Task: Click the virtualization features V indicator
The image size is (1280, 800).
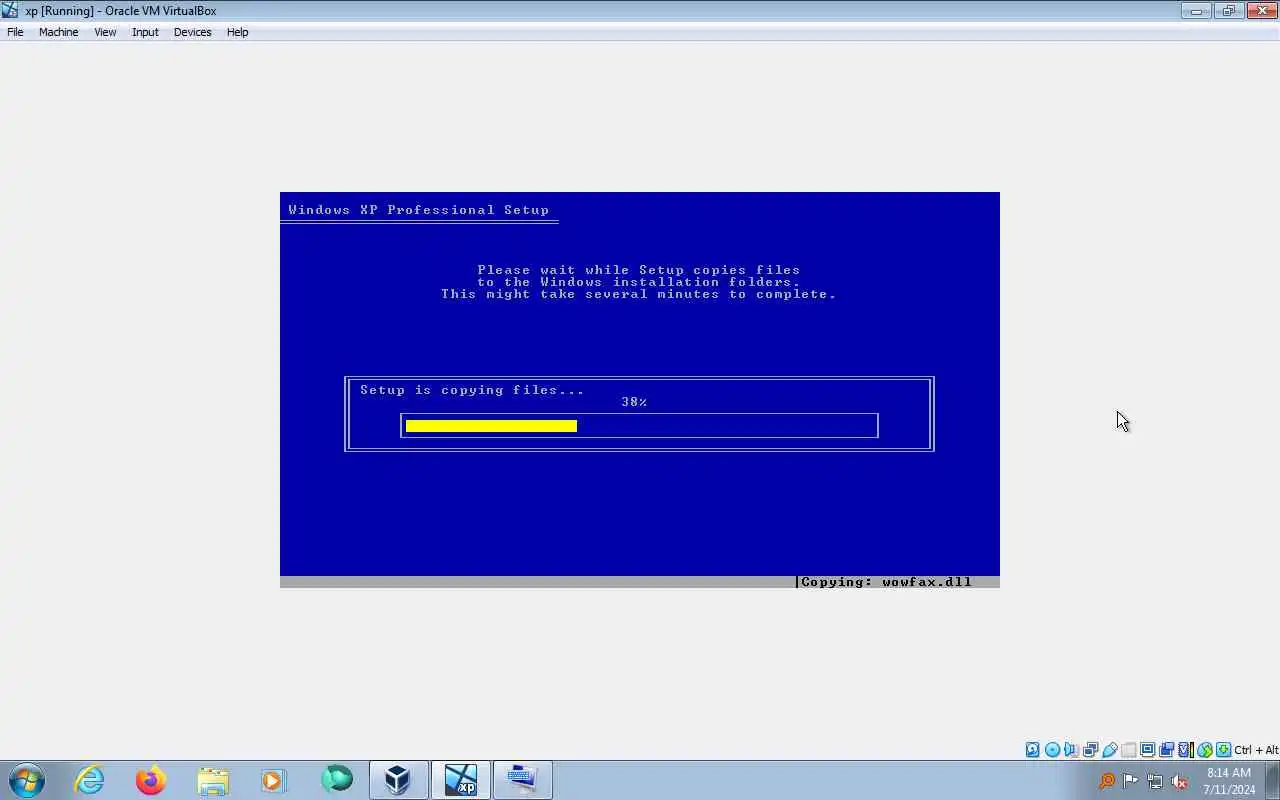Action: coord(1185,750)
